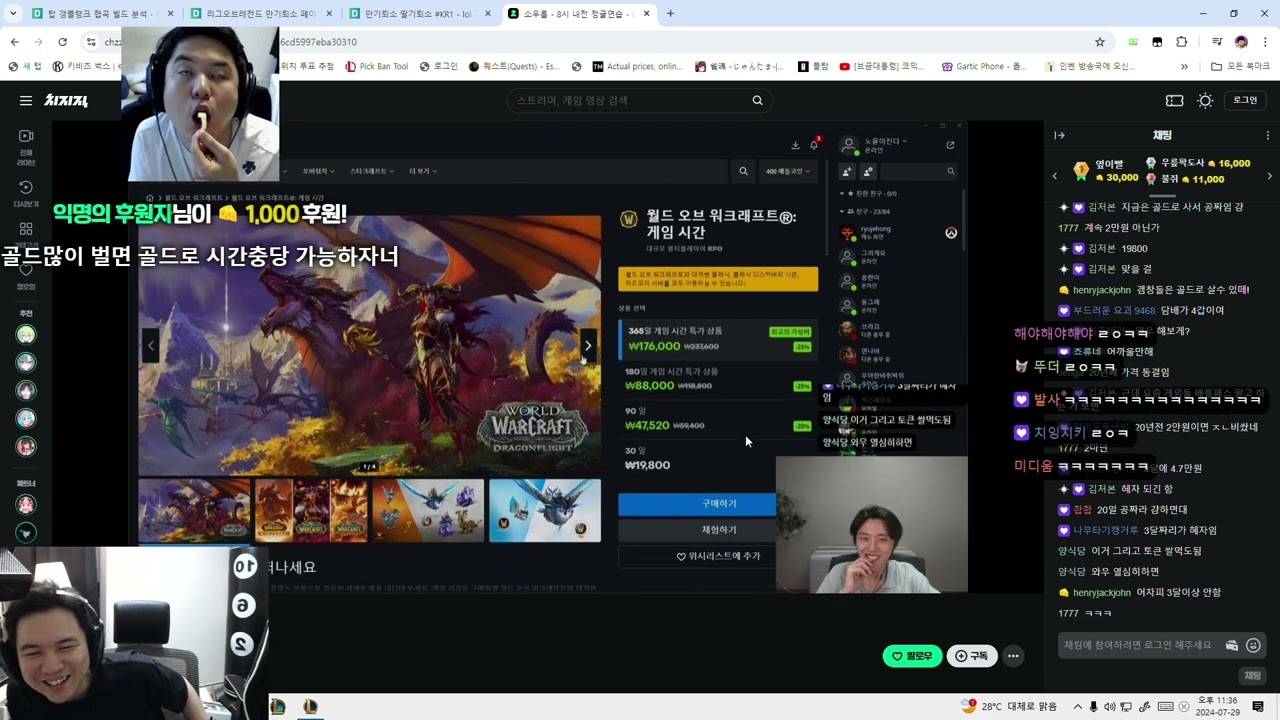Click the green 팔로우 follow button
Screen dimensions: 1280x720
(x=912, y=656)
